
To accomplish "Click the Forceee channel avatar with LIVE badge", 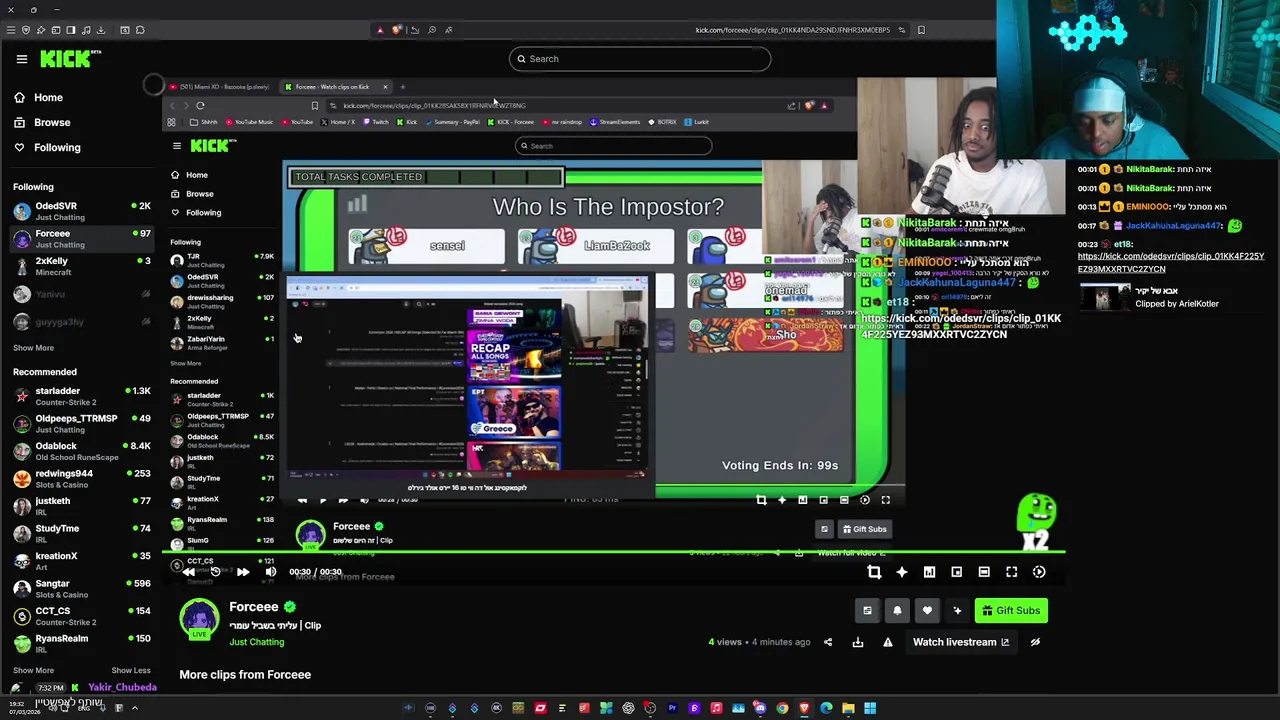I will click(199, 619).
